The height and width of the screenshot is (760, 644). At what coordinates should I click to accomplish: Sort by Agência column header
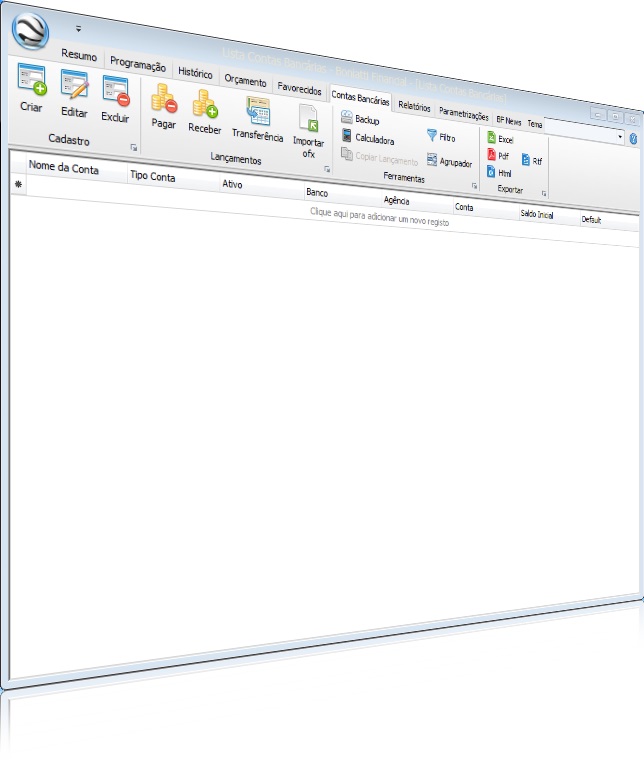417,201
